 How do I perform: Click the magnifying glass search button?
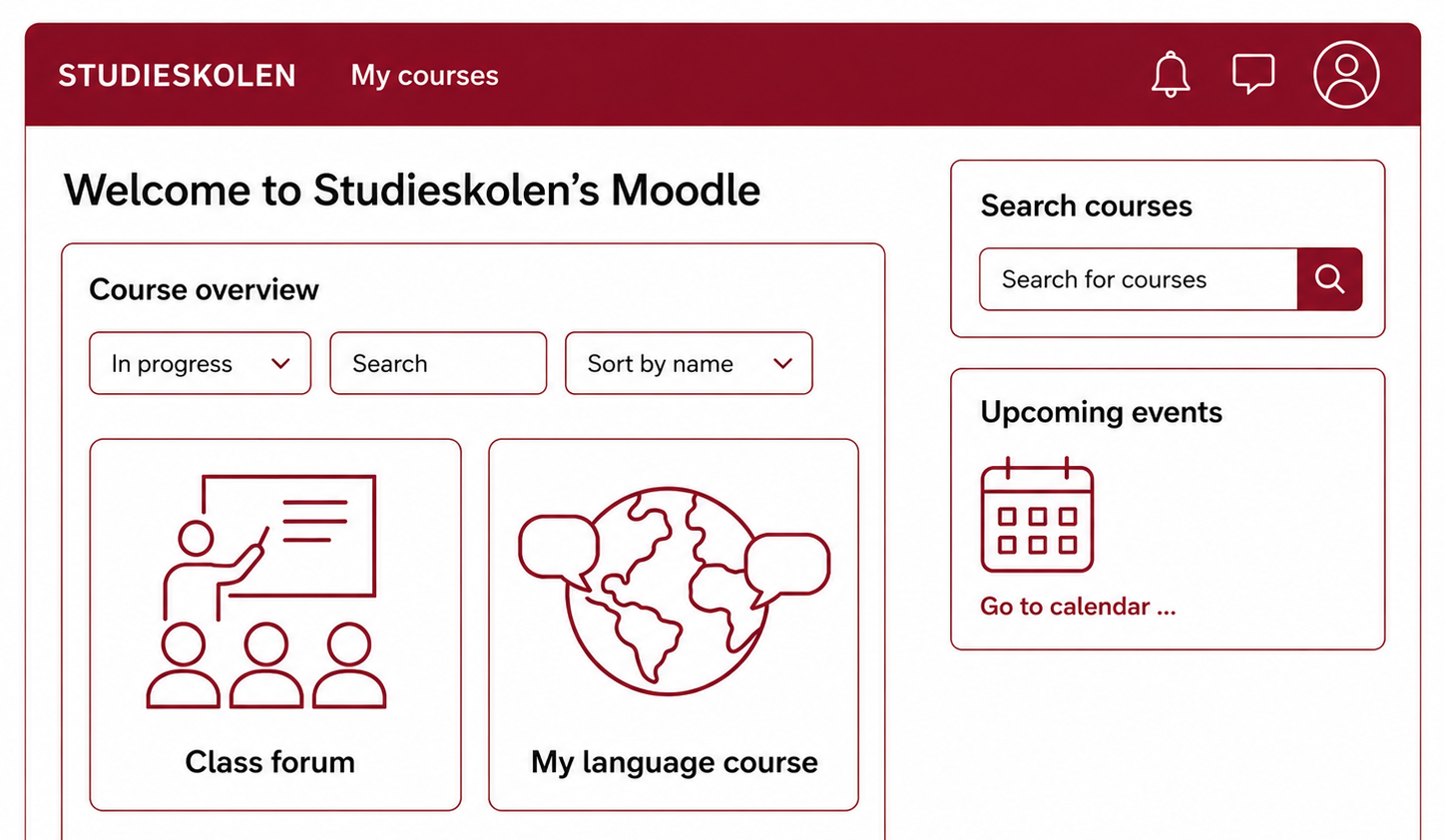click(x=1329, y=279)
